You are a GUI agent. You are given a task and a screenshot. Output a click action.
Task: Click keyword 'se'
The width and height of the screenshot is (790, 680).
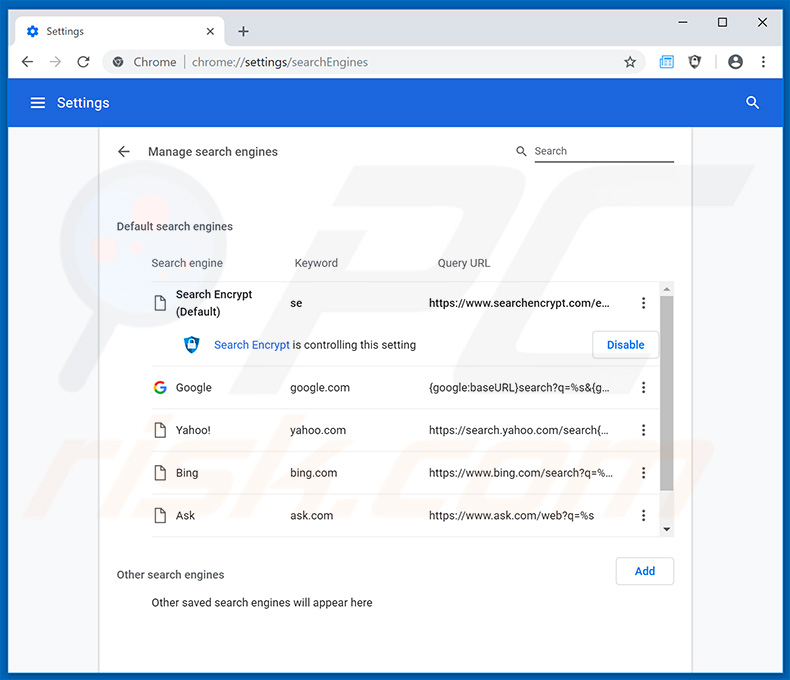[x=296, y=303]
